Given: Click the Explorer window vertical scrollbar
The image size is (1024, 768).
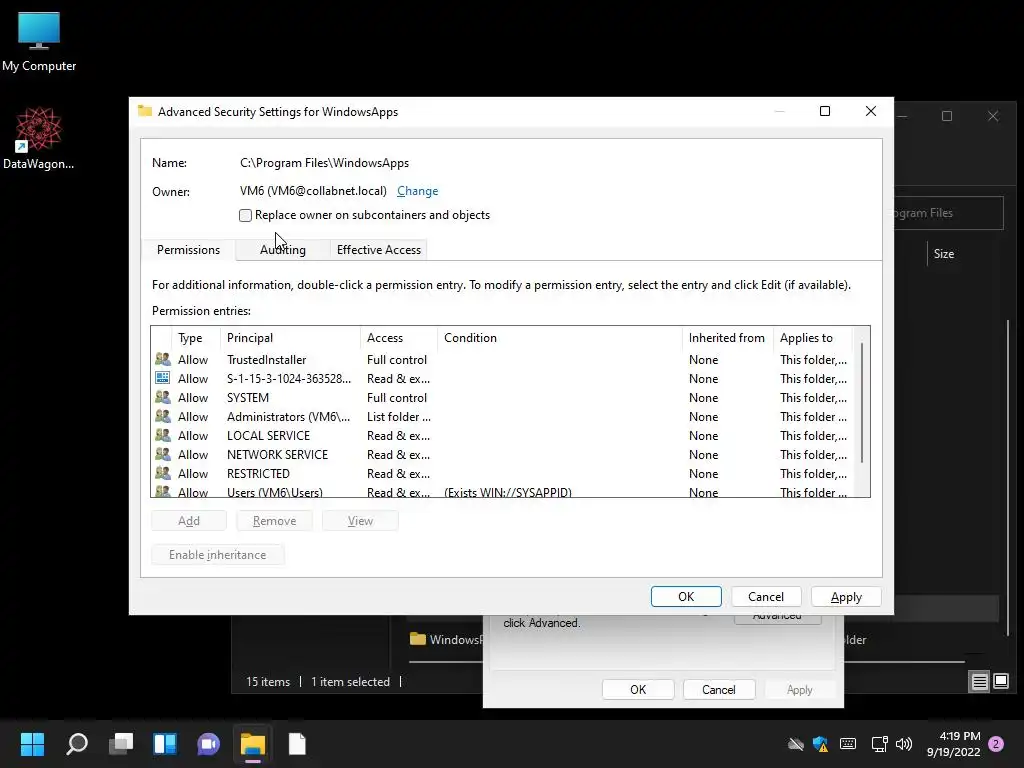Looking at the screenshot, I should [x=1008, y=477].
